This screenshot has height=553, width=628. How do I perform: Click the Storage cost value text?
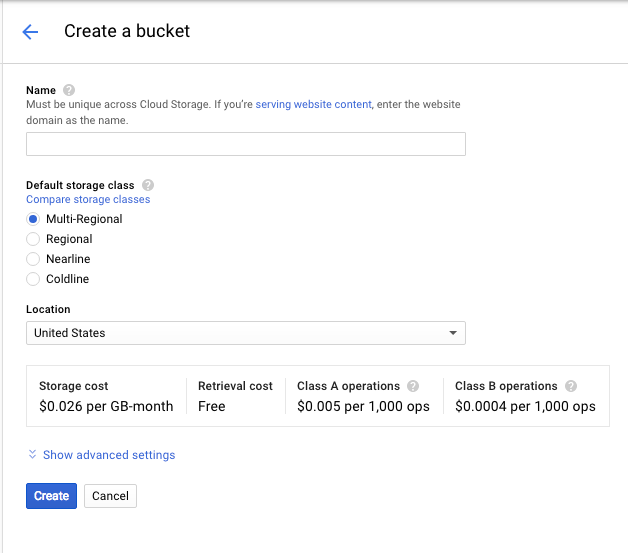[x=106, y=406]
